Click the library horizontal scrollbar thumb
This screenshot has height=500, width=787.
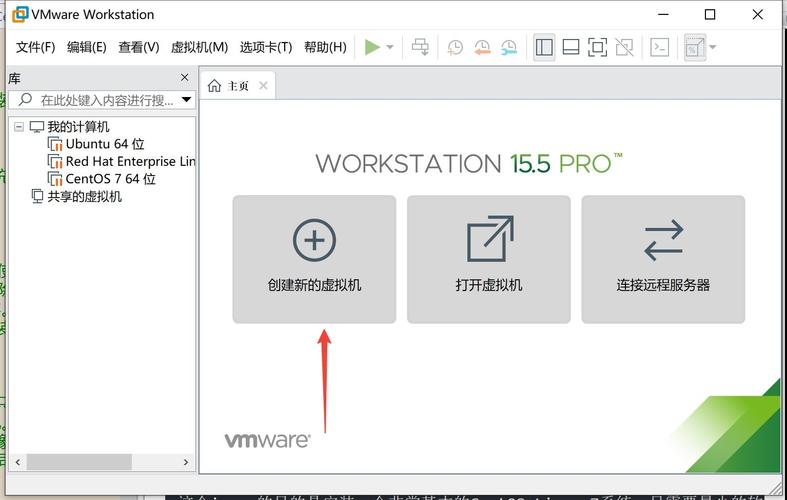pos(79,462)
